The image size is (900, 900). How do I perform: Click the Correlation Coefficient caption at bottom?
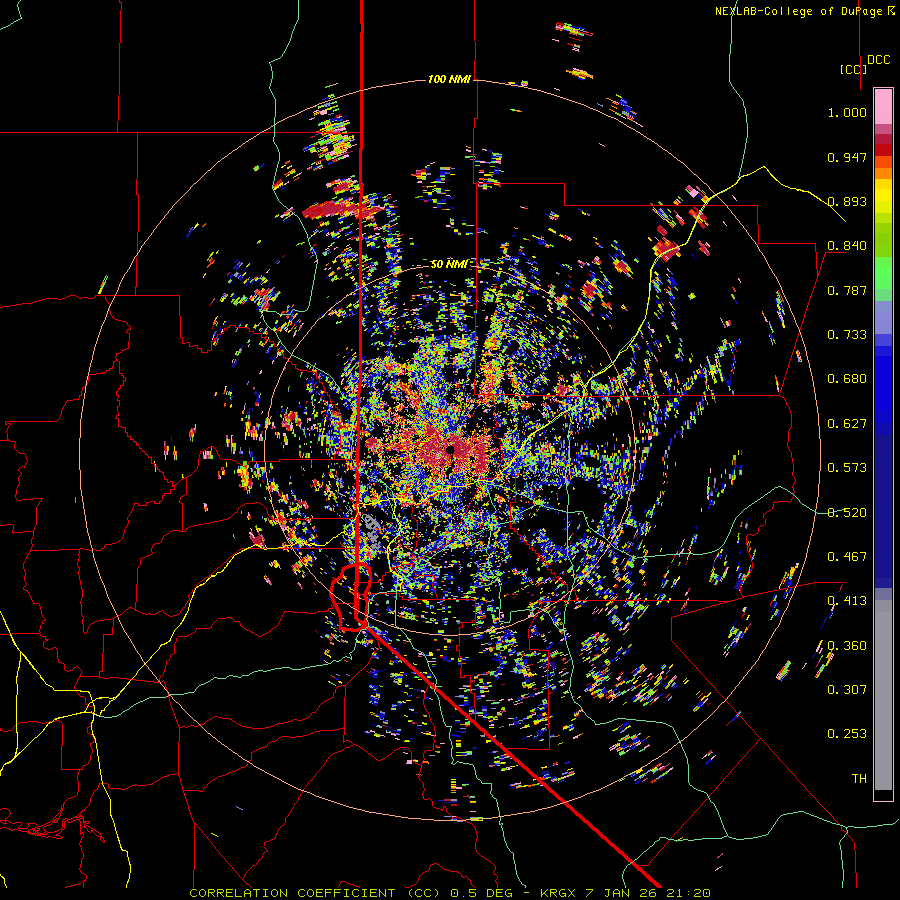[x=450, y=893]
